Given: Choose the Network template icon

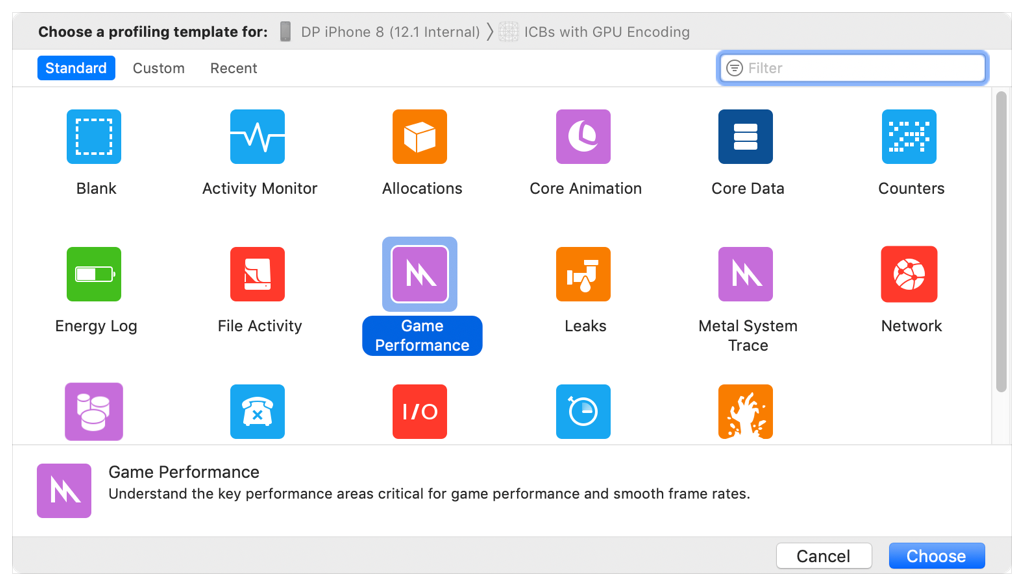Looking at the screenshot, I should 909,274.
